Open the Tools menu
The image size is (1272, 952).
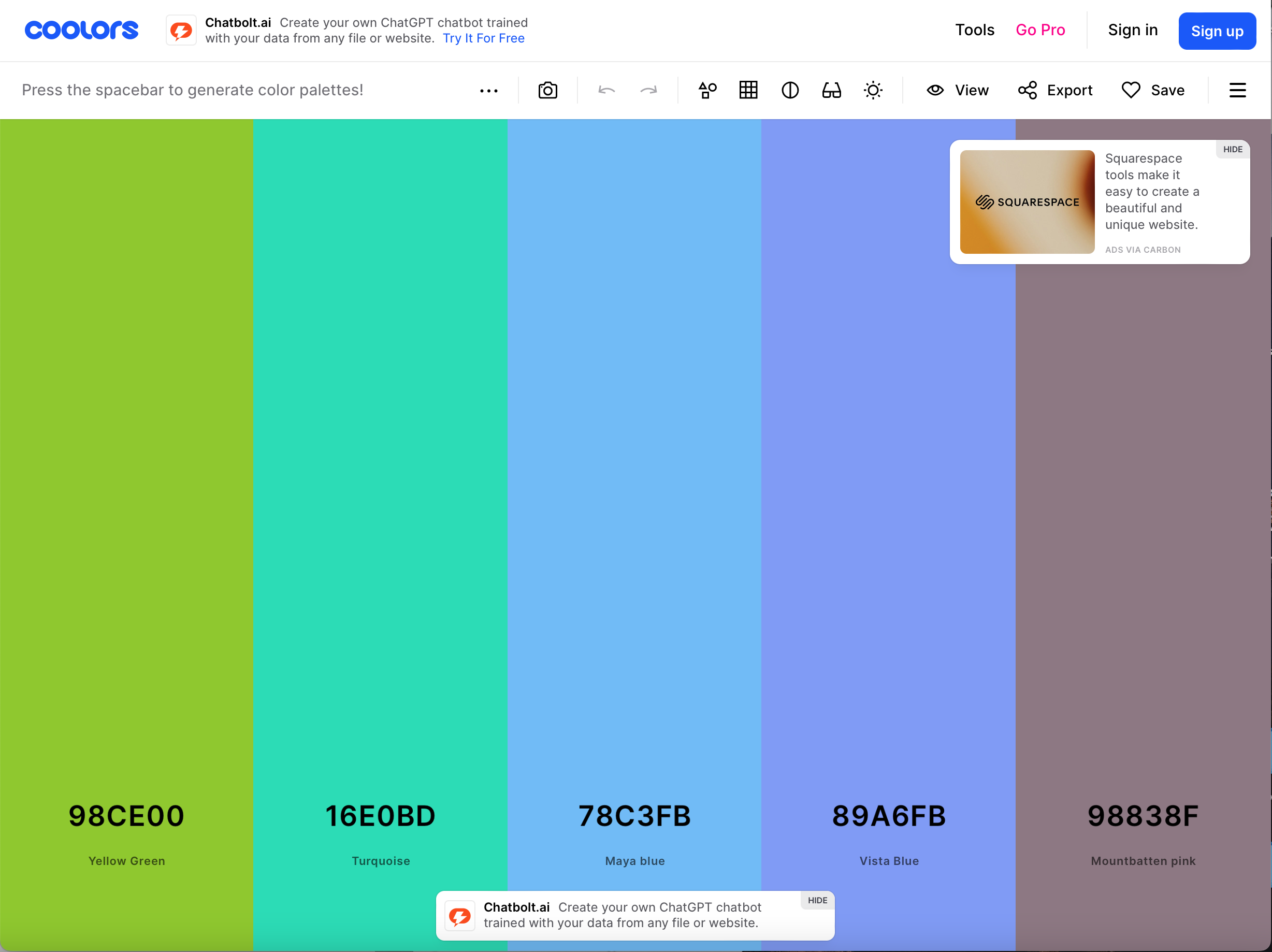point(975,30)
